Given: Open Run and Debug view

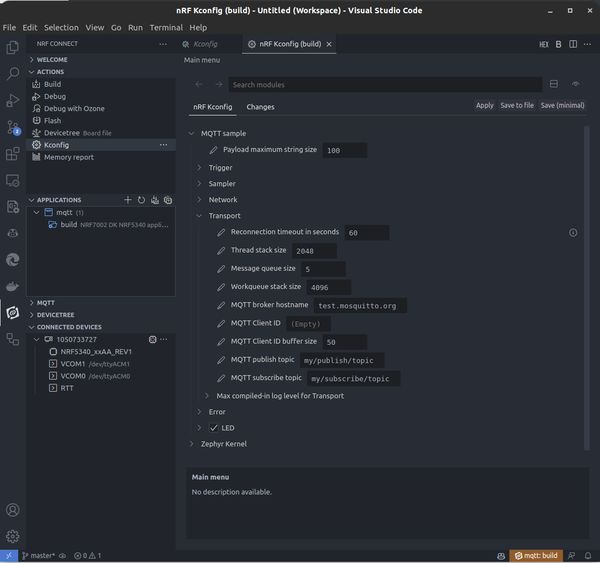Looking at the screenshot, I should tap(13, 100).
